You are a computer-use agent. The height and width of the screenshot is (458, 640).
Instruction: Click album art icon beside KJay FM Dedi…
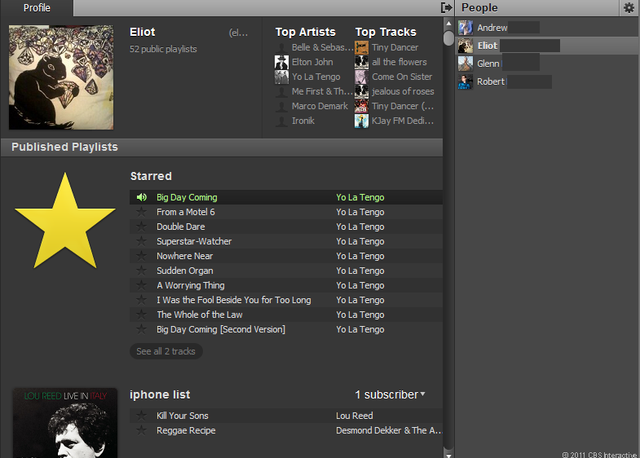362,121
